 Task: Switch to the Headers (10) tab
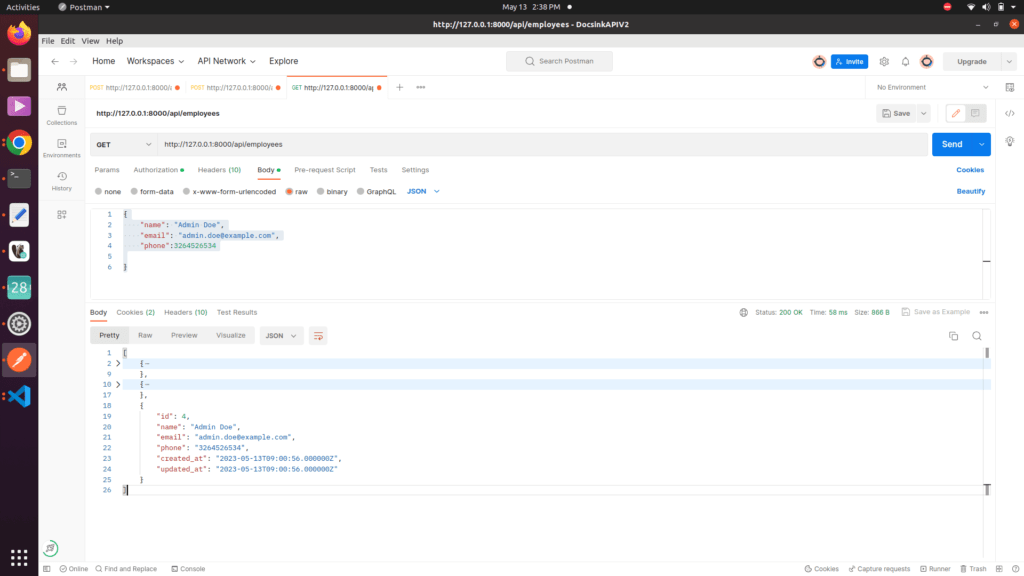(218, 169)
